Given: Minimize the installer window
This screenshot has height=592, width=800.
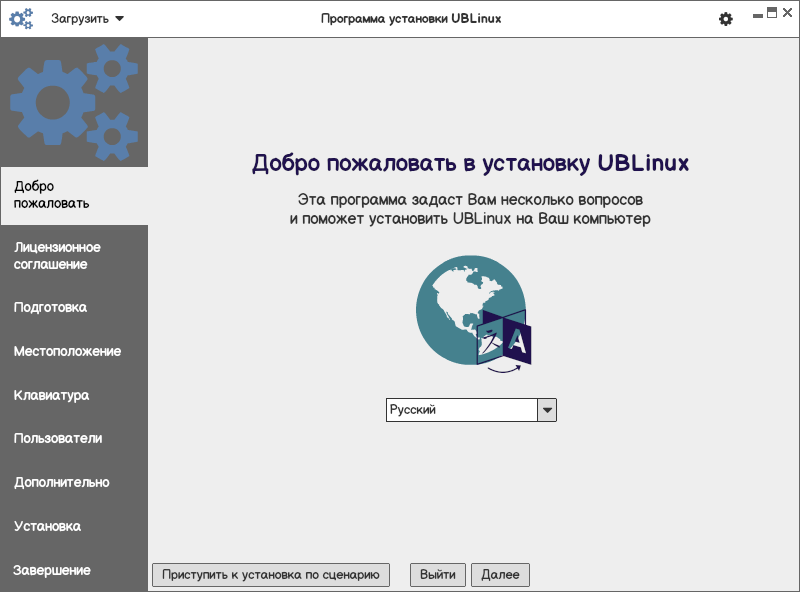Looking at the screenshot, I should tap(758, 15).
